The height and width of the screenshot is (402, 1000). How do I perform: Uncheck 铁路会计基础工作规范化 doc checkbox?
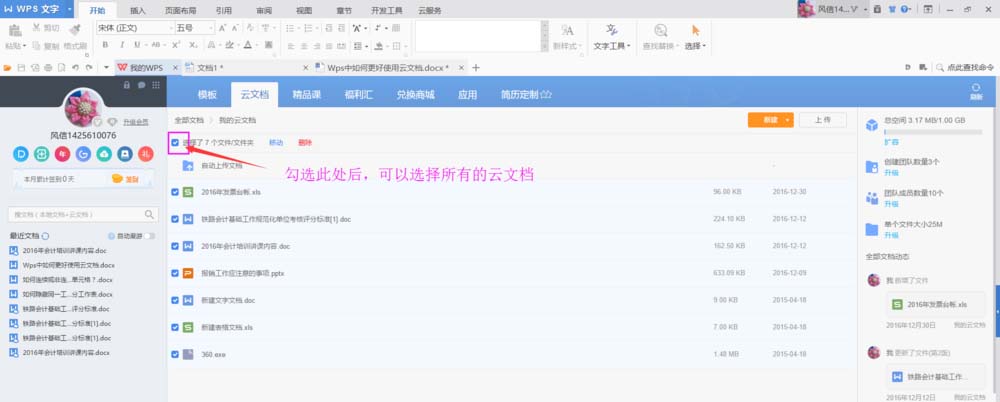175,219
